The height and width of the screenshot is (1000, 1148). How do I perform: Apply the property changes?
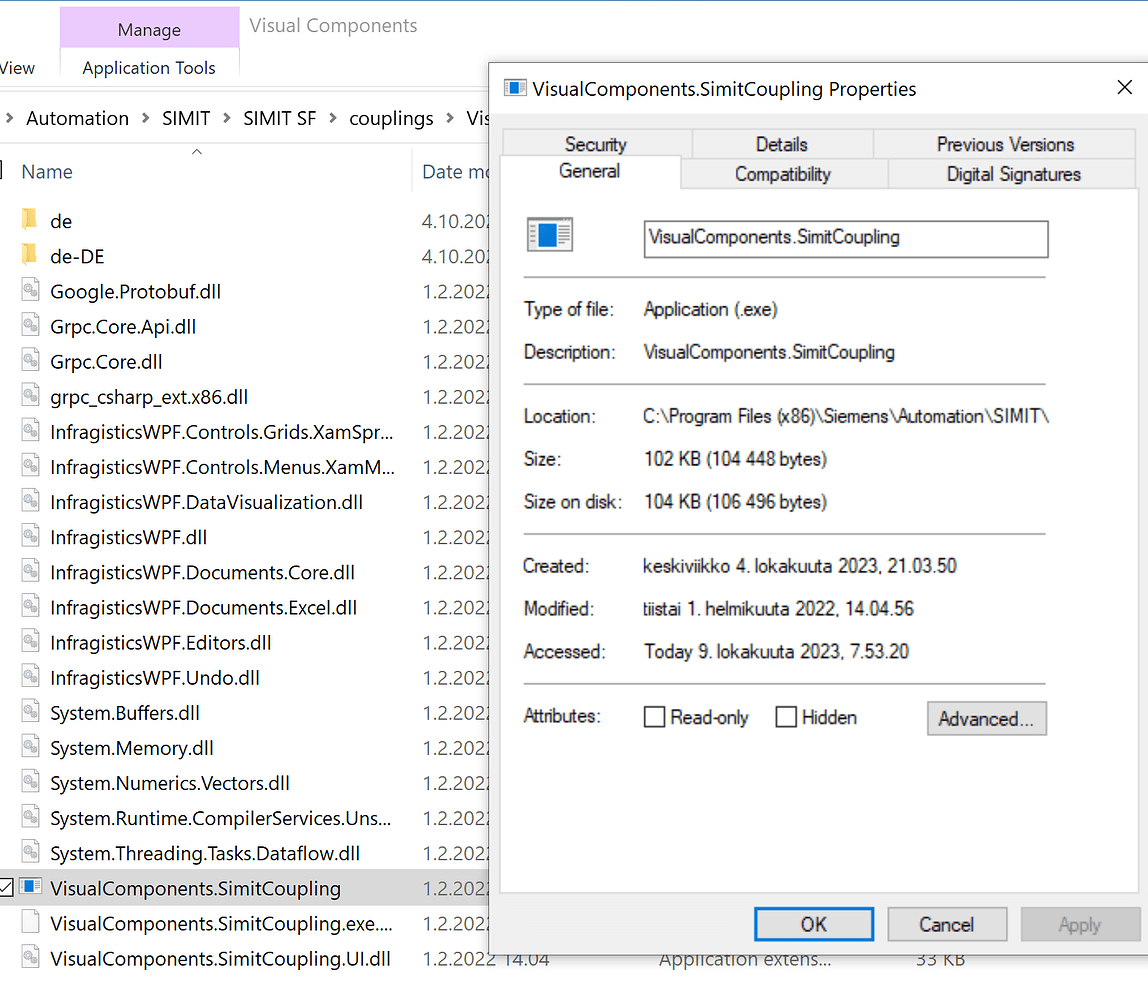pyautogui.click(x=1080, y=924)
